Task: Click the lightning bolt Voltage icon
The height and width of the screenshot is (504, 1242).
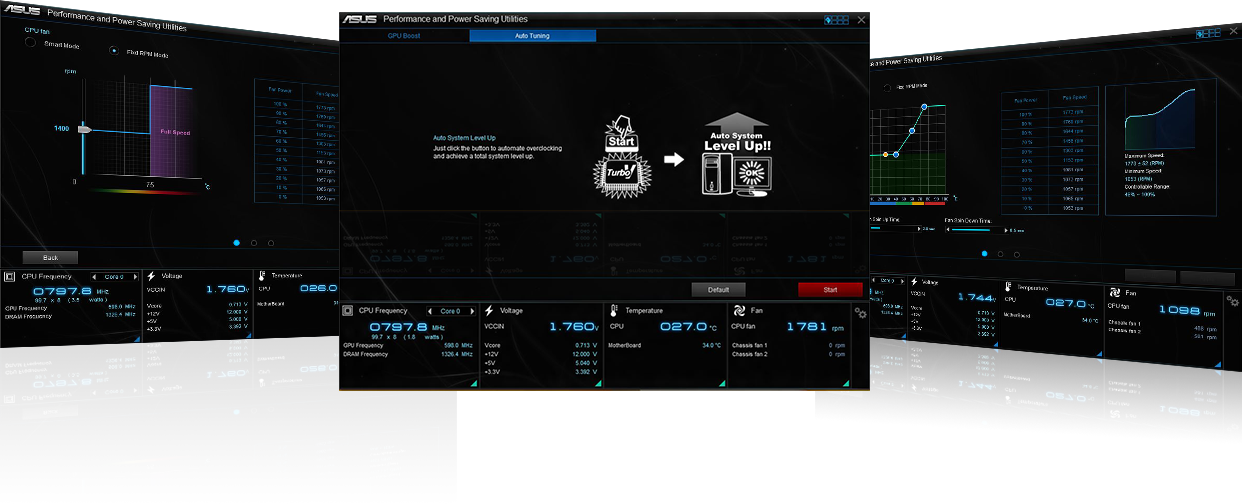Action: coord(489,311)
